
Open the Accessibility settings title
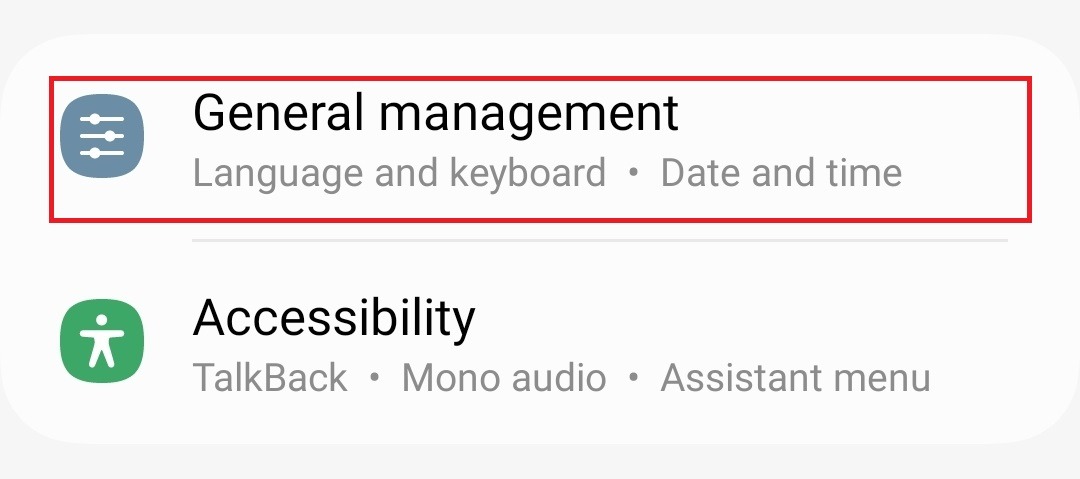click(334, 318)
